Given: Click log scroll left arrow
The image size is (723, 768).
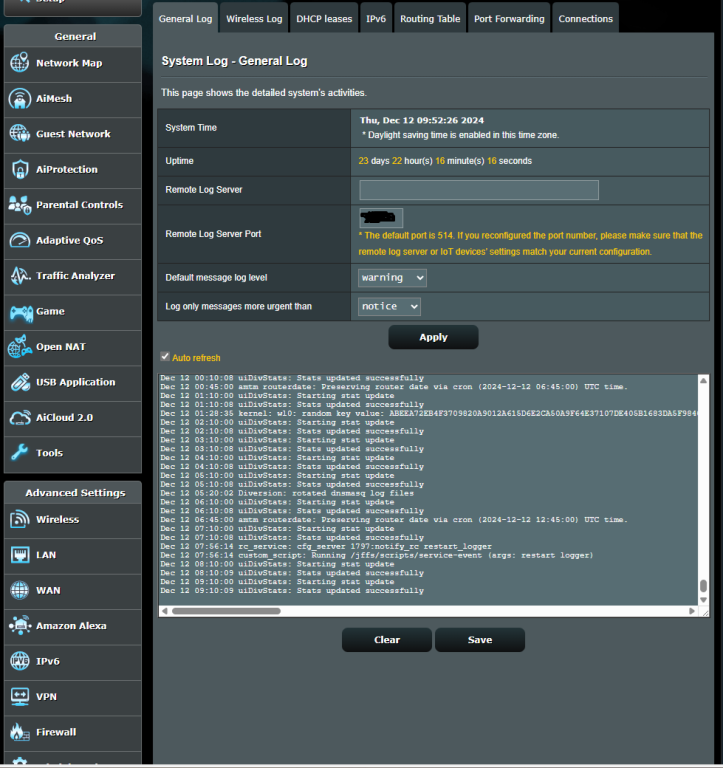Looking at the screenshot, I should click(165, 611).
